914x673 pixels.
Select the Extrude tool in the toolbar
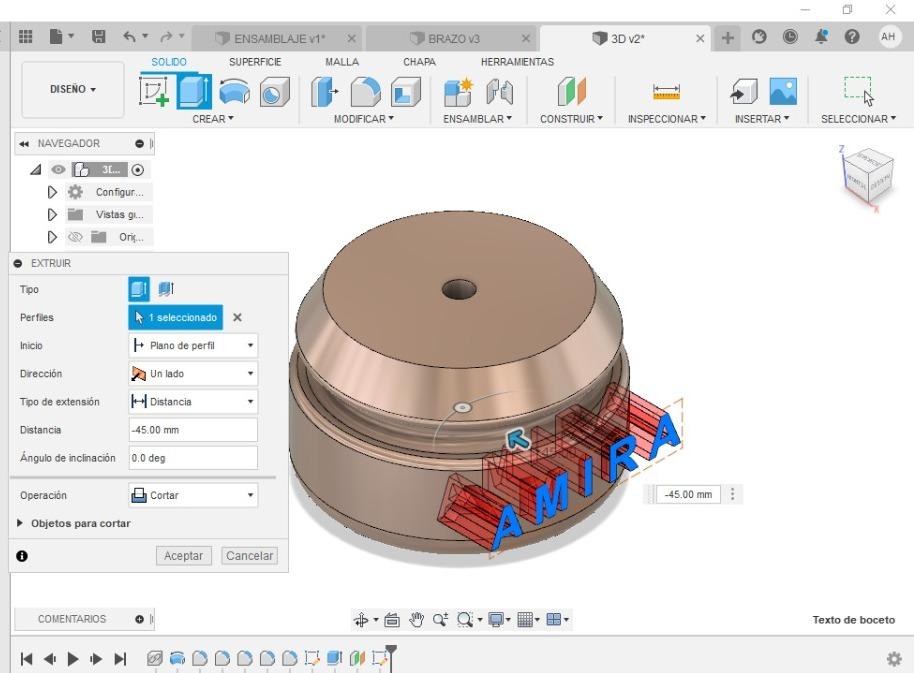[x=194, y=91]
